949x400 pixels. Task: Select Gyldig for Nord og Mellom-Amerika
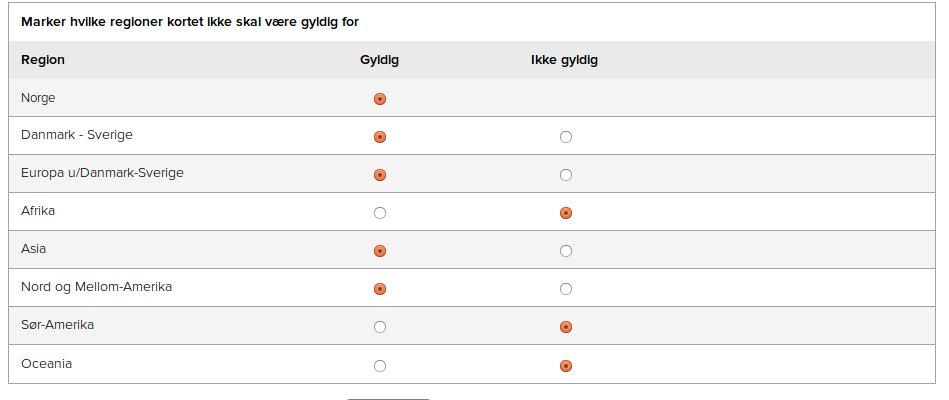pos(379,289)
